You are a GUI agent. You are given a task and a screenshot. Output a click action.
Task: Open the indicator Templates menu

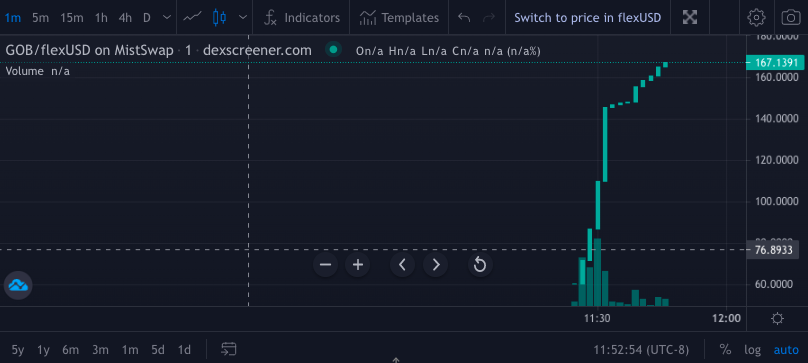(399, 18)
